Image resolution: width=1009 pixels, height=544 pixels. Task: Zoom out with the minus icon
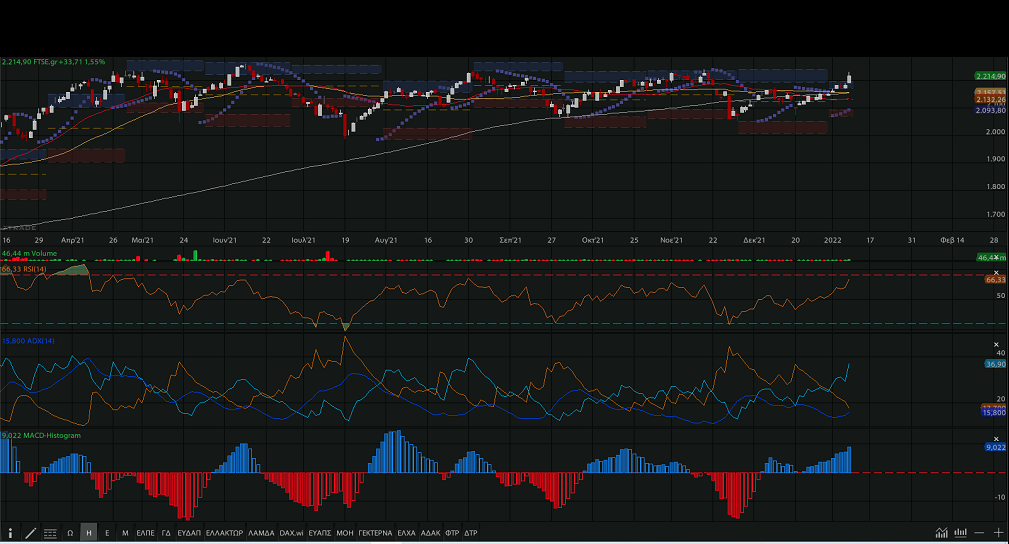click(x=980, y=533)
